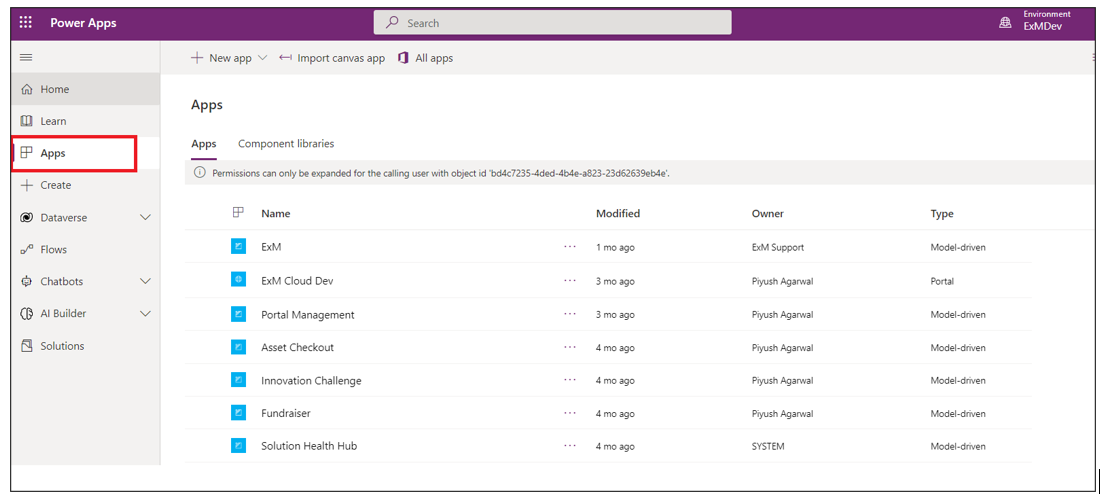Open the New app dropdown
The image size is (1102, 500).
(229, 58)
